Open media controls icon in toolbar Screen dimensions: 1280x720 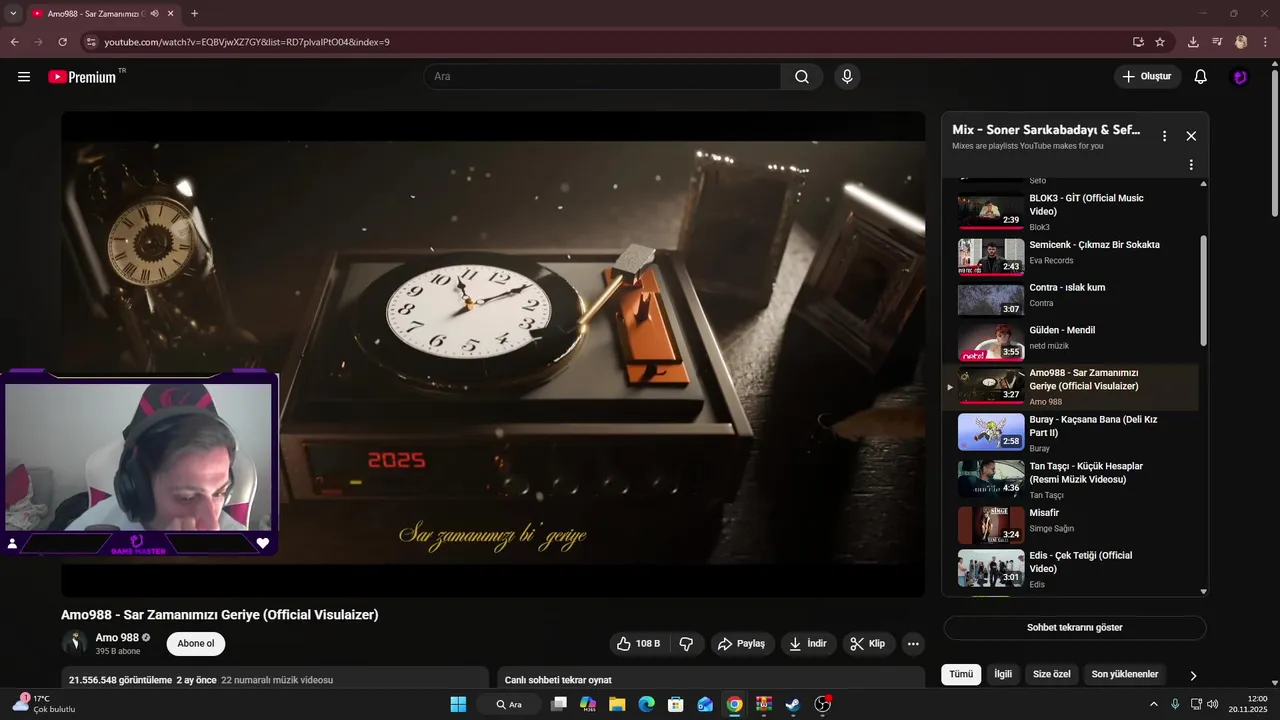[x=1217, y=42]
